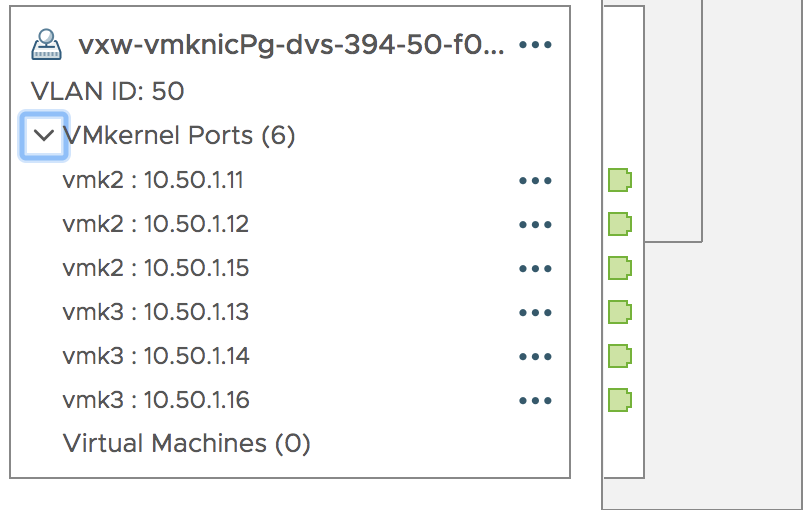This screenshot has height=510, width=806.
Task: Click the port group name vxw-vmknicPg-dvs-394-50
Action: coord(291,45)
